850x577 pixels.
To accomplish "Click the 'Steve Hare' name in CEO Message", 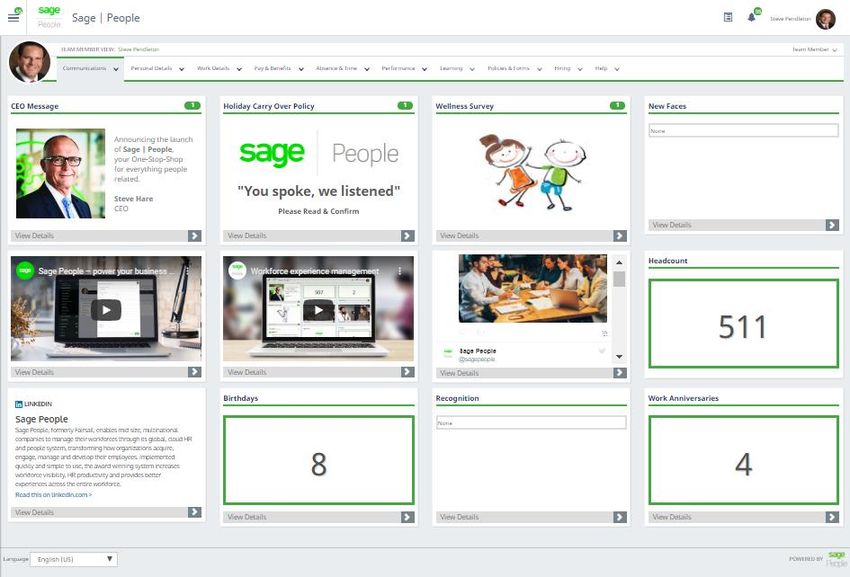I will (133, 199).
